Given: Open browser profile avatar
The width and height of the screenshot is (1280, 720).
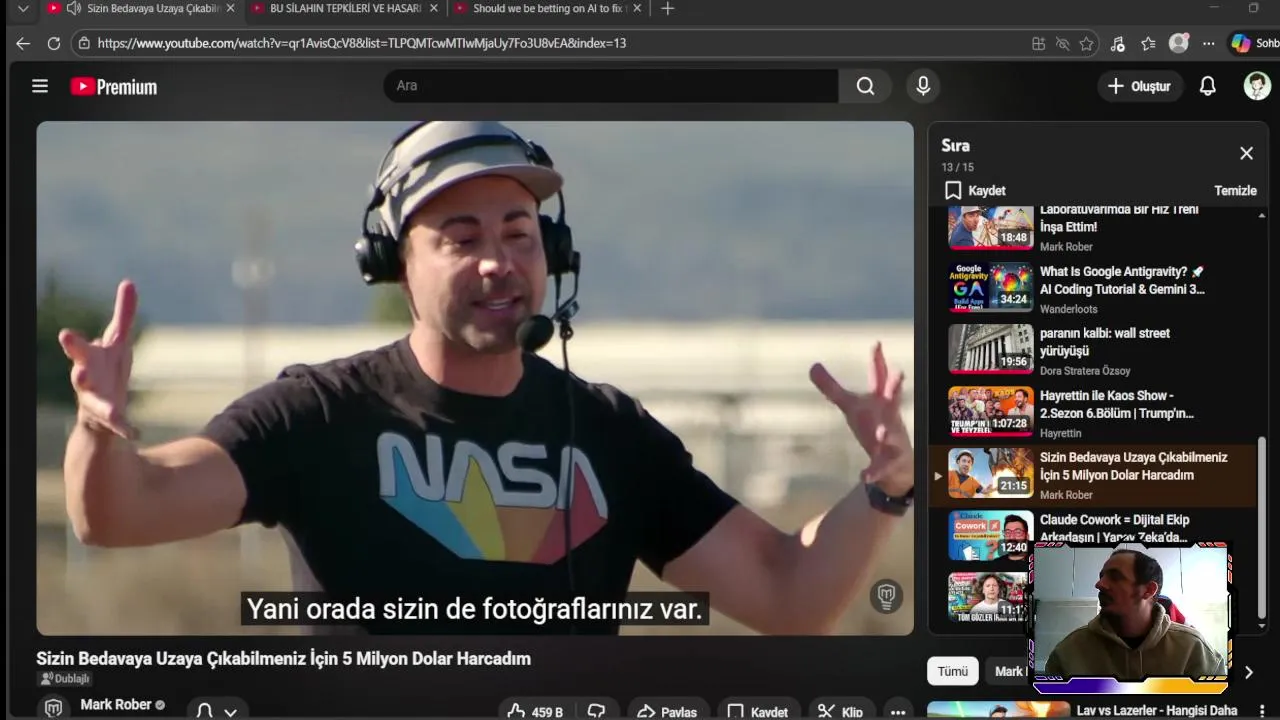Looking at the screenshot, I should (x=1179, y=43).
